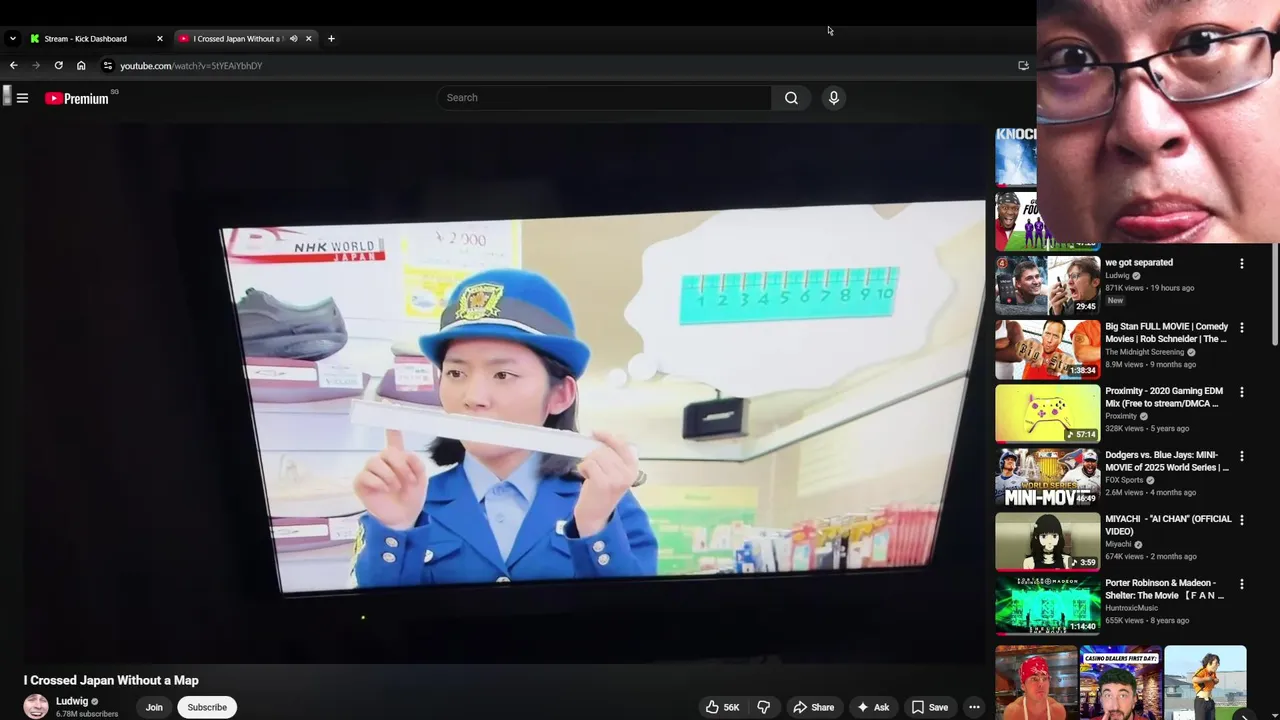
Task: Open a new browser tab
Action: [x=331, y=39]
